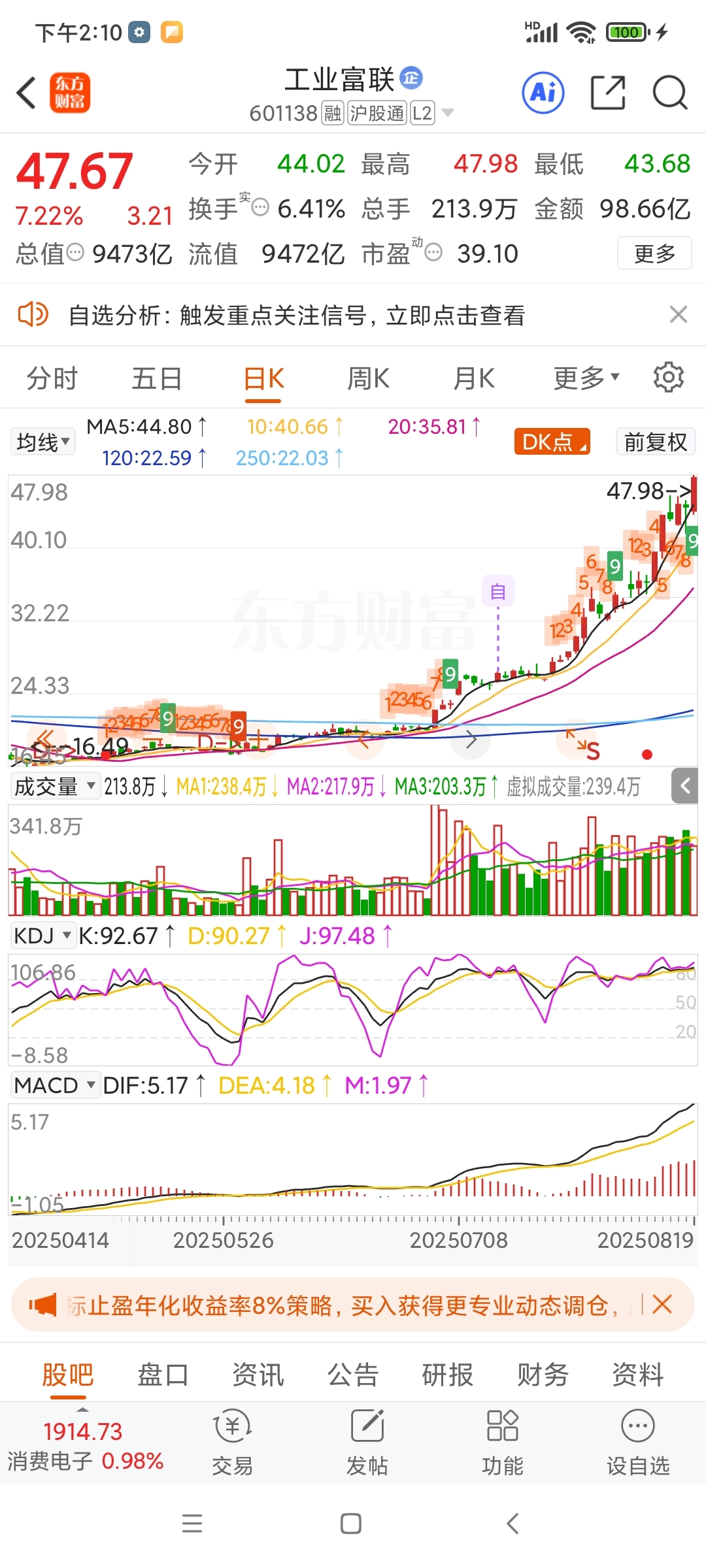This screenshot has height=1568, width=706.
Task: Open the 研报 tab
Action: tap(448, 1374)
